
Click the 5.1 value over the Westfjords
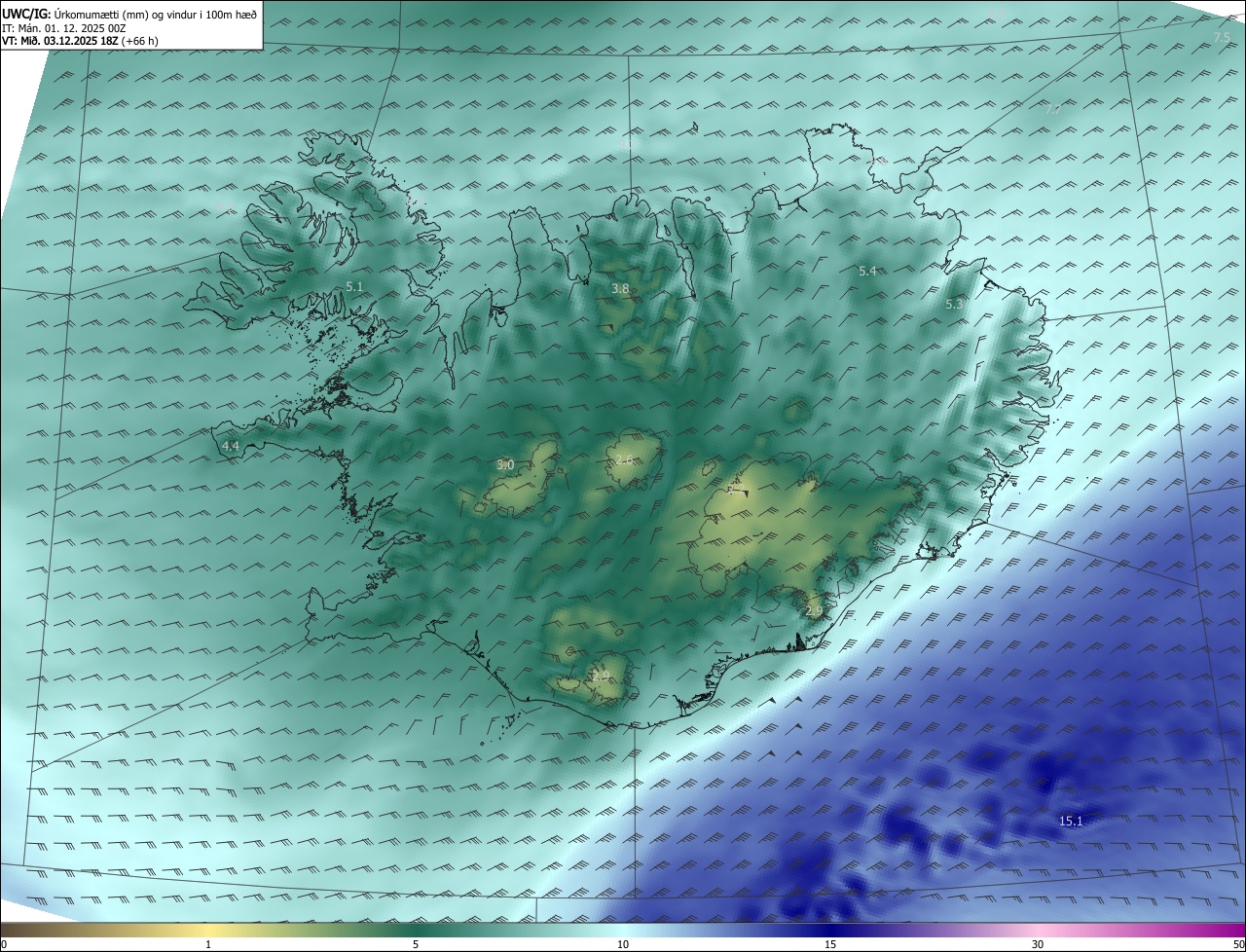point(354,286)
